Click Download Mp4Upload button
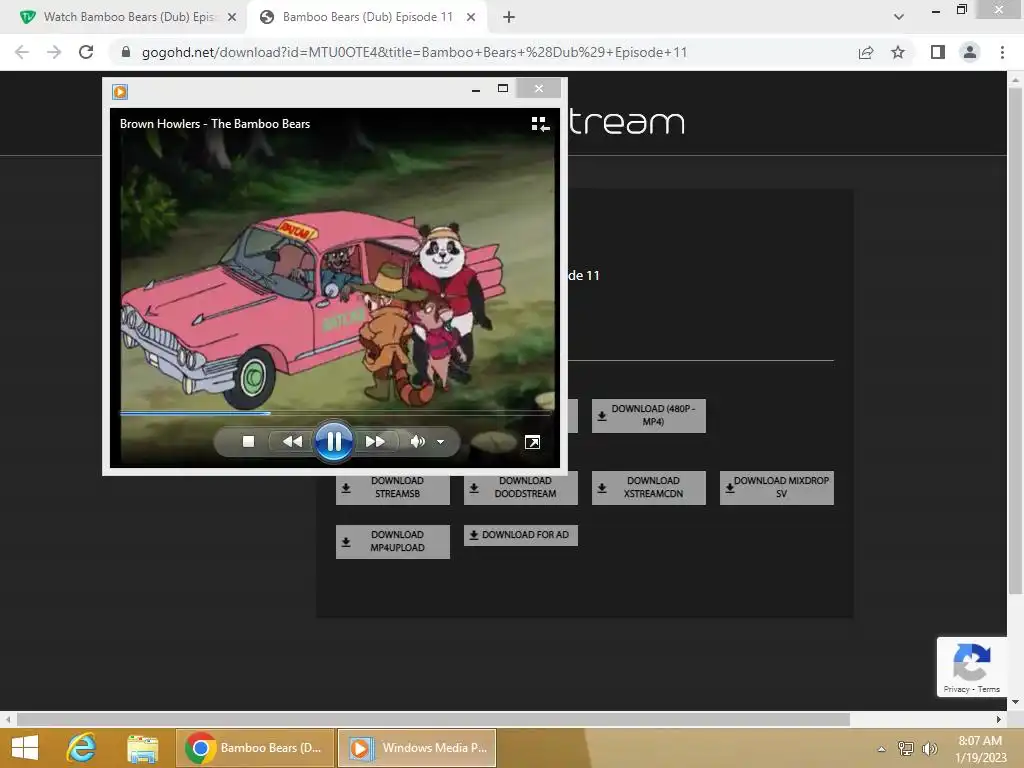This screenshot has width=1024, height=768. [x=392, y=541]
